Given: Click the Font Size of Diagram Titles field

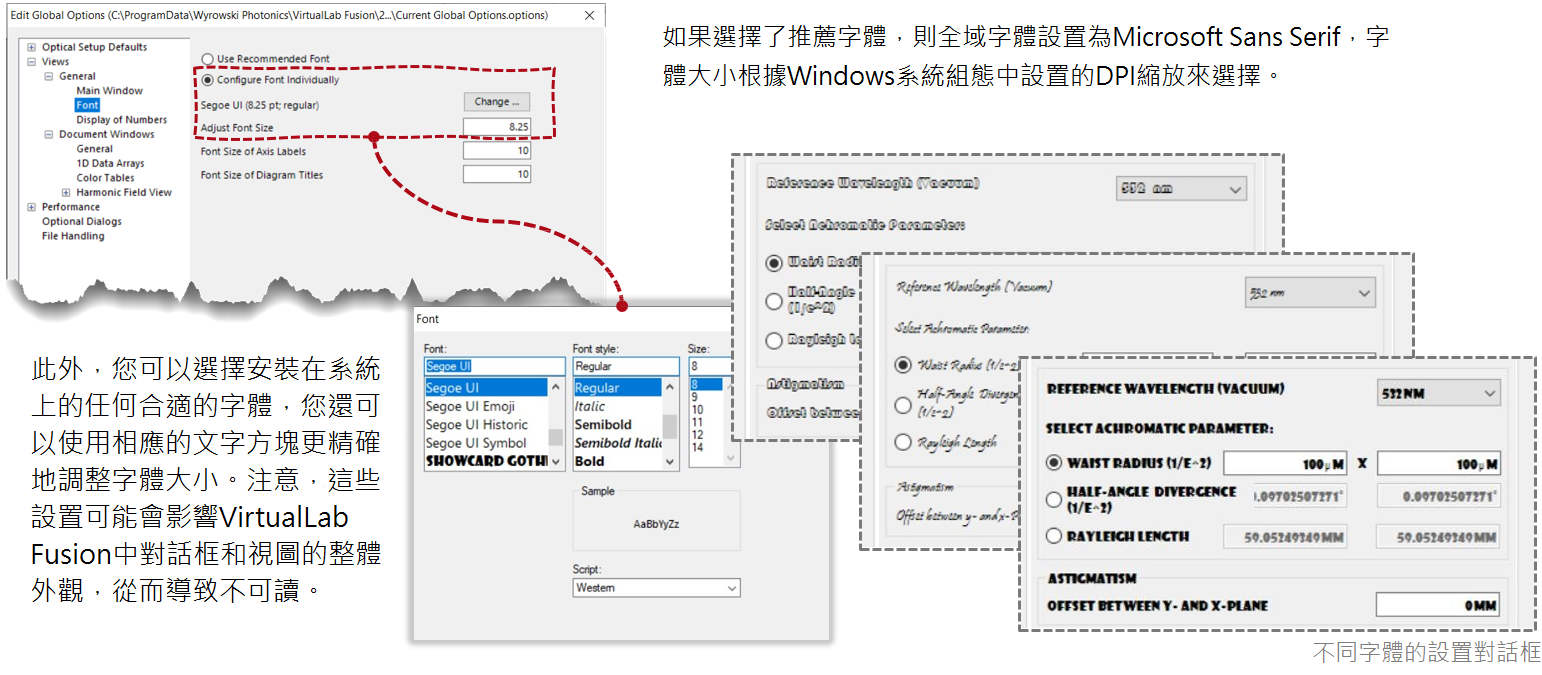Looking at the screenshot, I should click(x=497, y=175).
